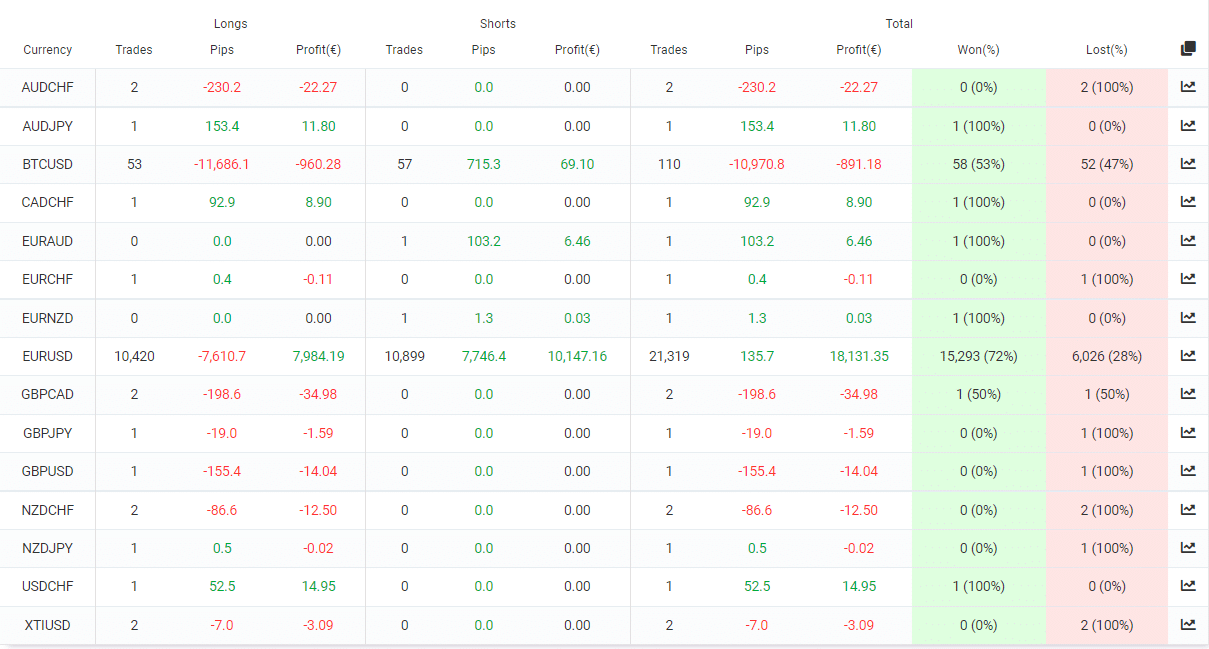Click the Total Trades column header
Image resolution: width=1209 pixels, height=649 pixels.
point(669,50)
